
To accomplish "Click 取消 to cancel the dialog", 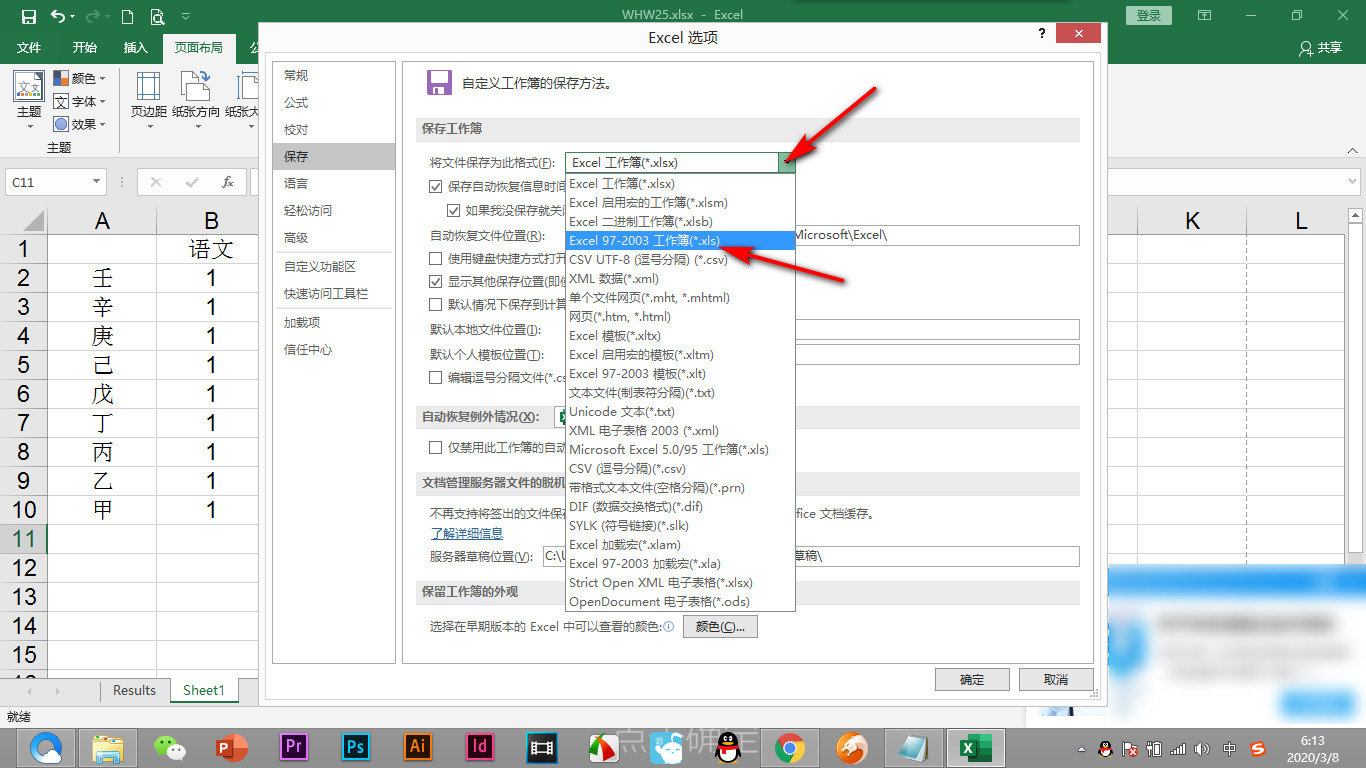I will (1056, 680).
